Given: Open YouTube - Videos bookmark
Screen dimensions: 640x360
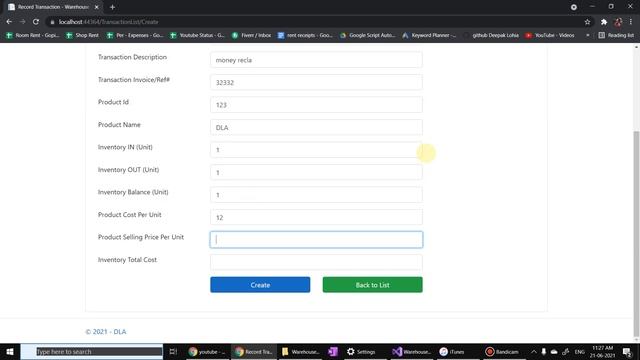Looking at the screenshot, I should coord(550,36).
